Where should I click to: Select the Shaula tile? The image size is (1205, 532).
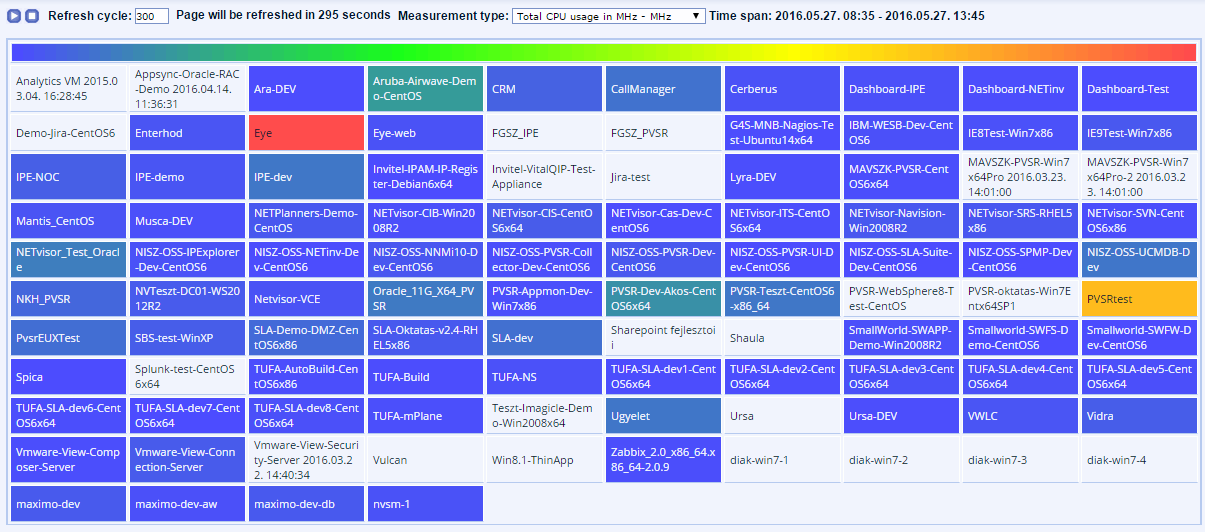(x=781, y=338)
